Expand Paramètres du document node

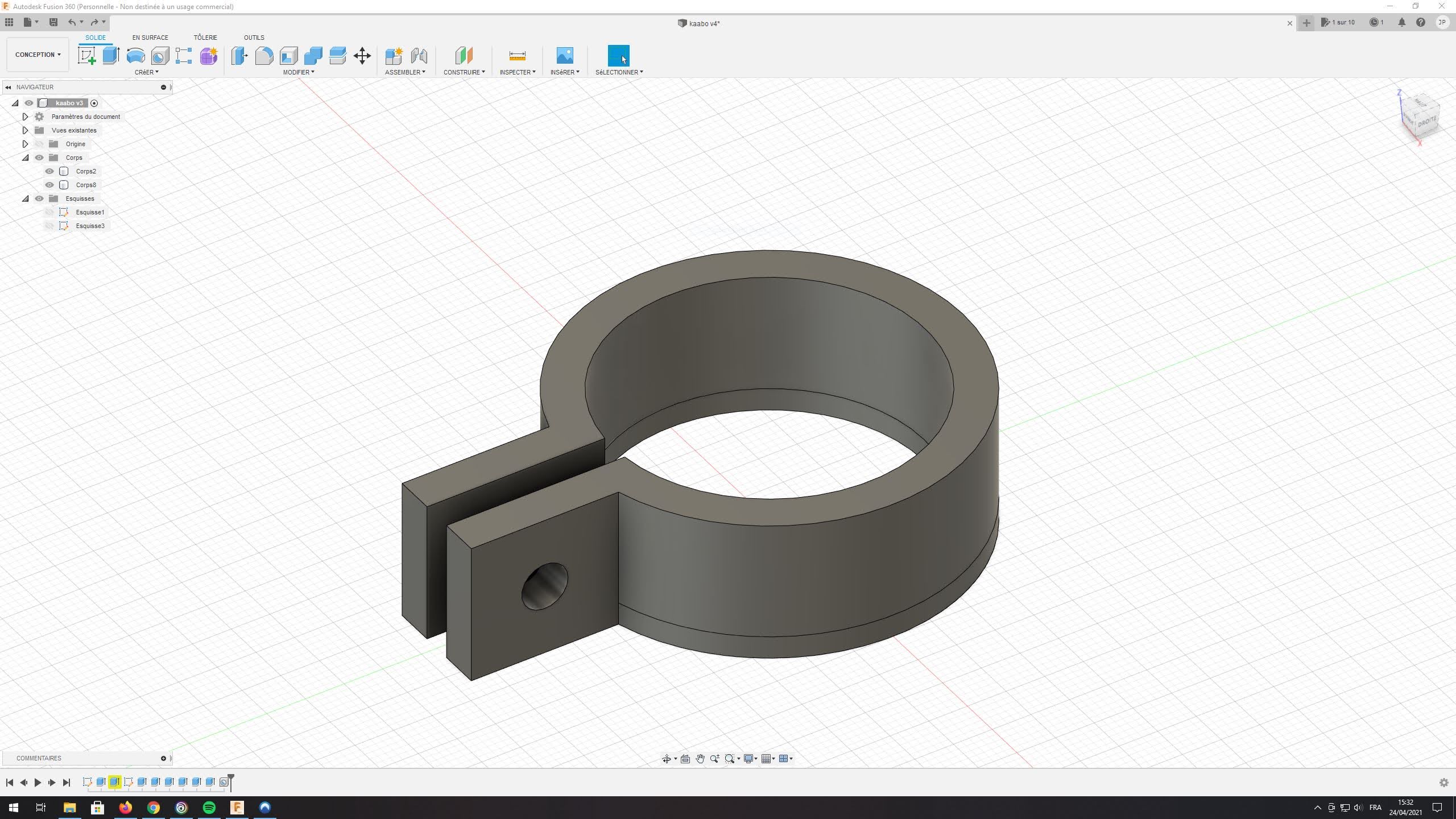click(x=25, y=117)
